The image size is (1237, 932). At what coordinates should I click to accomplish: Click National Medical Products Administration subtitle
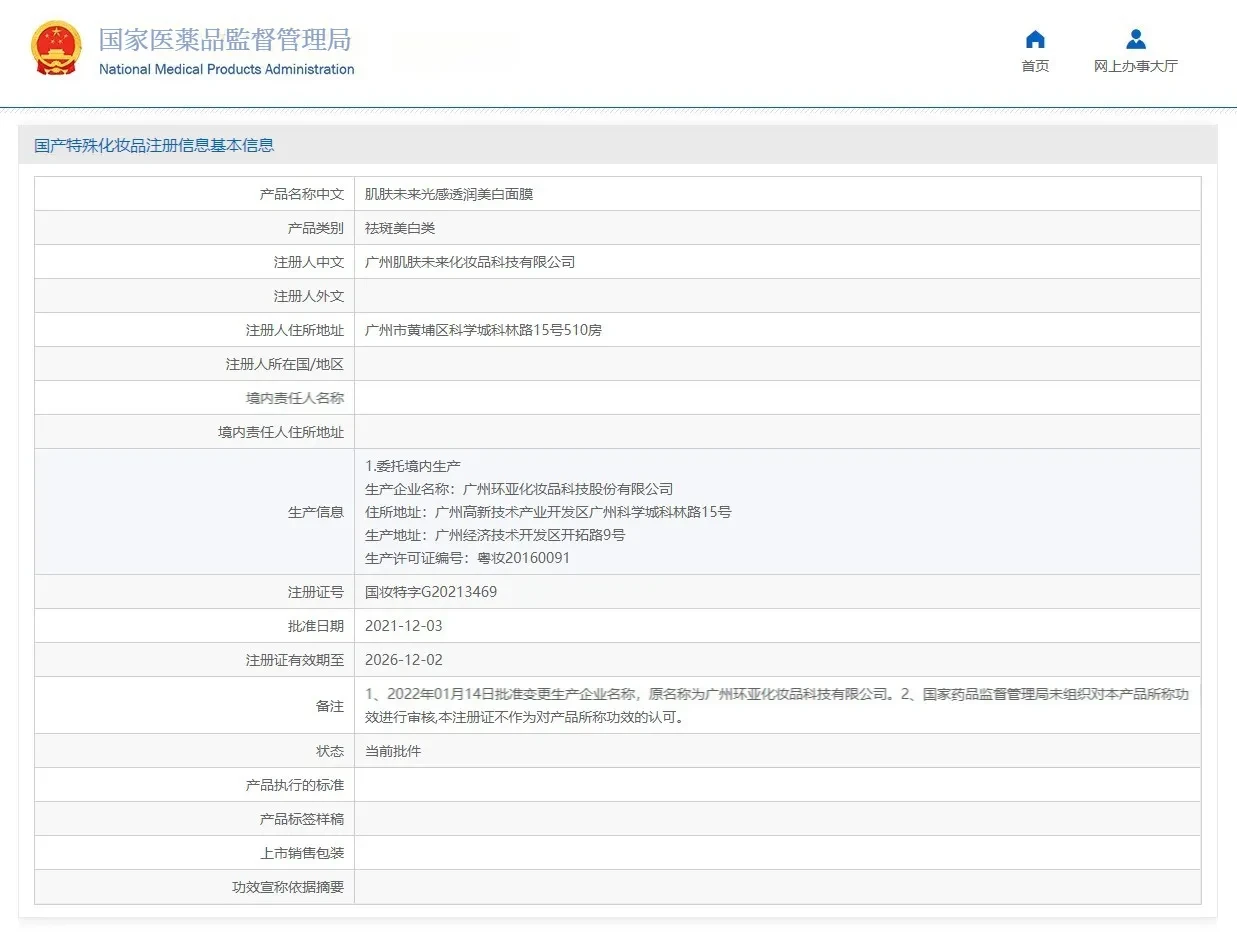(226, 70)
